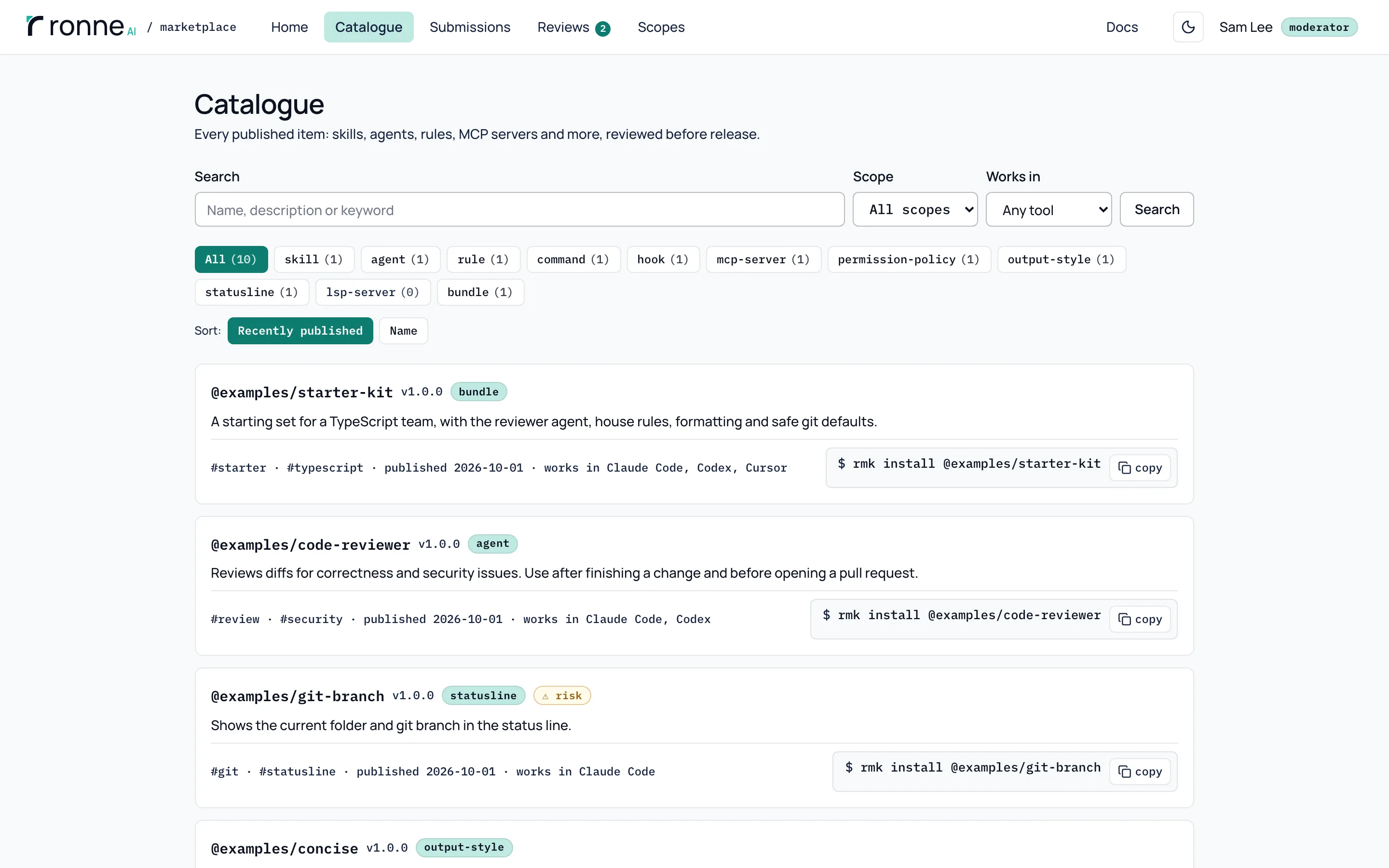Filter by statusline (1)
This screenshot has height=868, width=1389.
[252, 292]
